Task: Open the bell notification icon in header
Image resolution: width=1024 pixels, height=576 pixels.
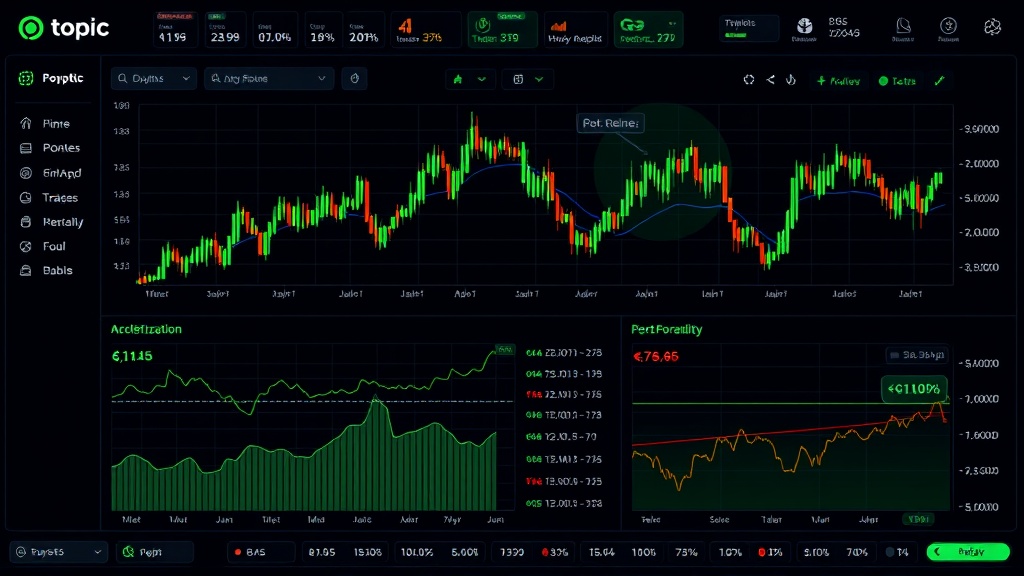Action: [903, 26]
